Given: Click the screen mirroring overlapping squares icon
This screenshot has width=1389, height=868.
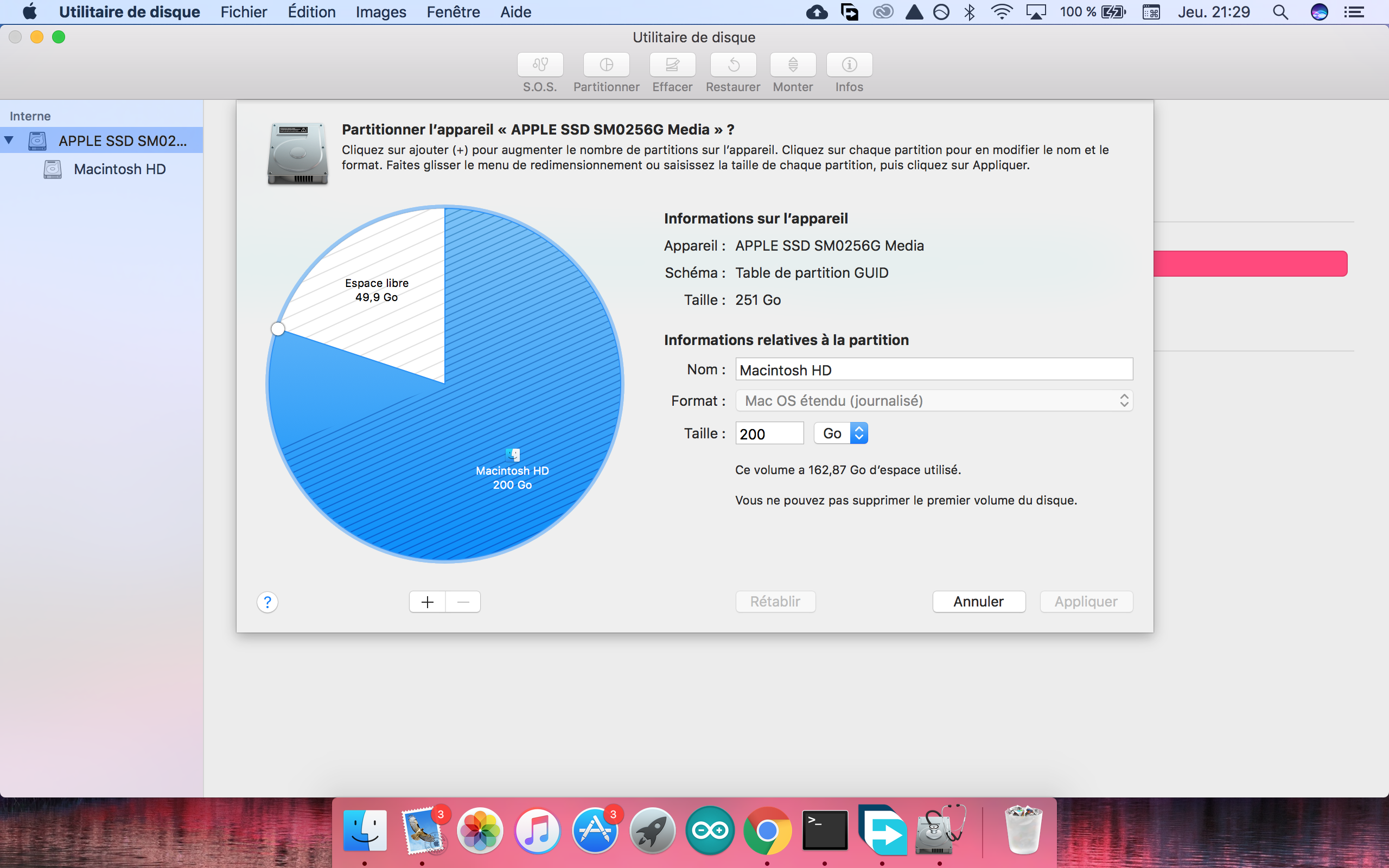Looking at the screenshot, I should point(850,11).
